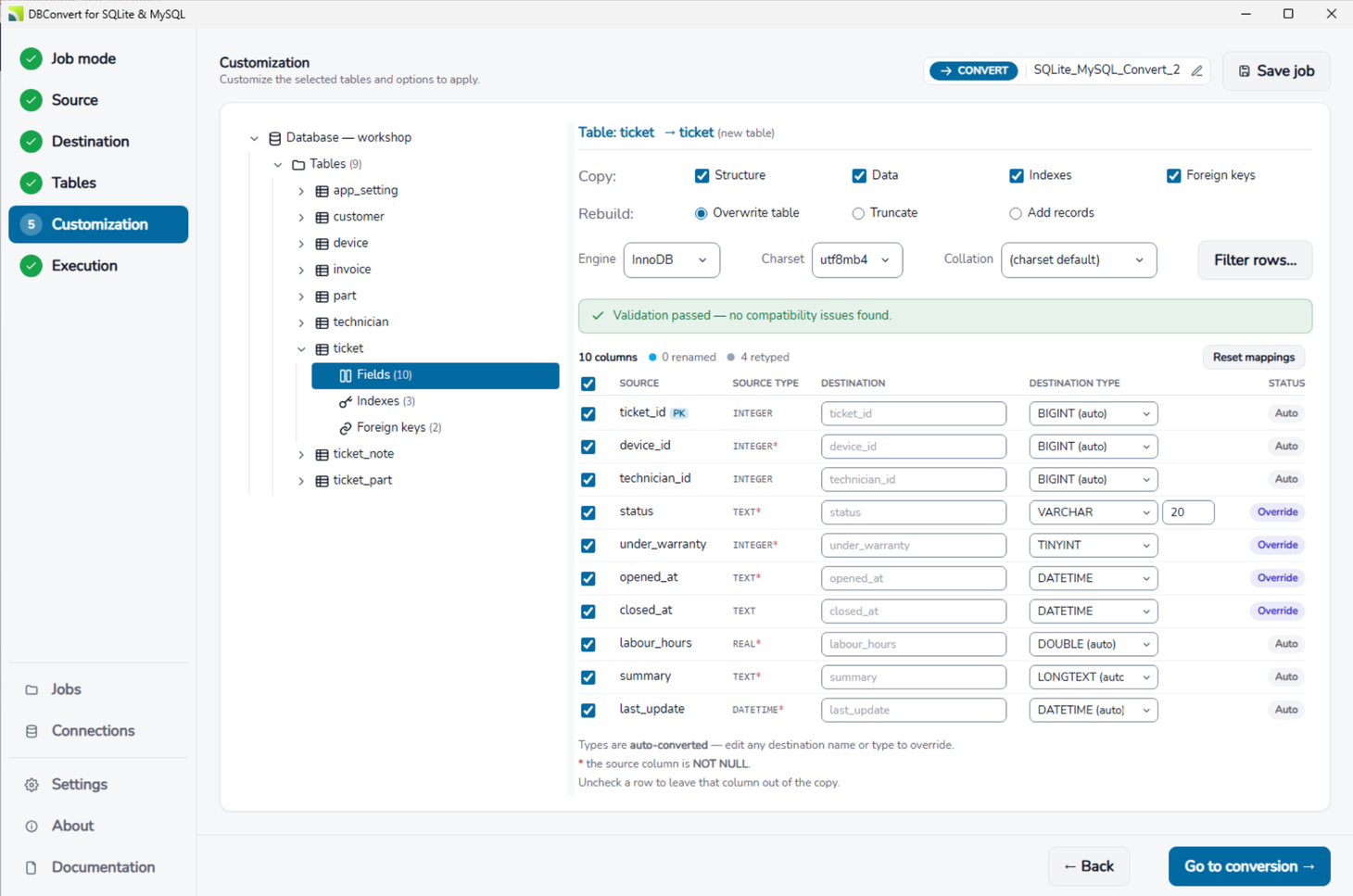The height and width of the screenshot is (896, 1353).
Task: Click the Fields columns icon
Action: coord(346,375)
